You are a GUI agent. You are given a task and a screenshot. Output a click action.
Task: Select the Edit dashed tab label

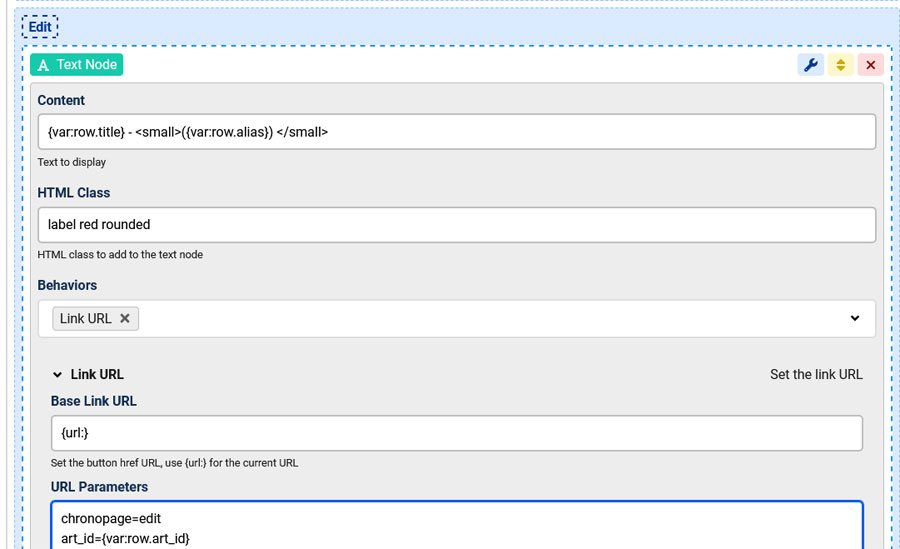(40, 27)
